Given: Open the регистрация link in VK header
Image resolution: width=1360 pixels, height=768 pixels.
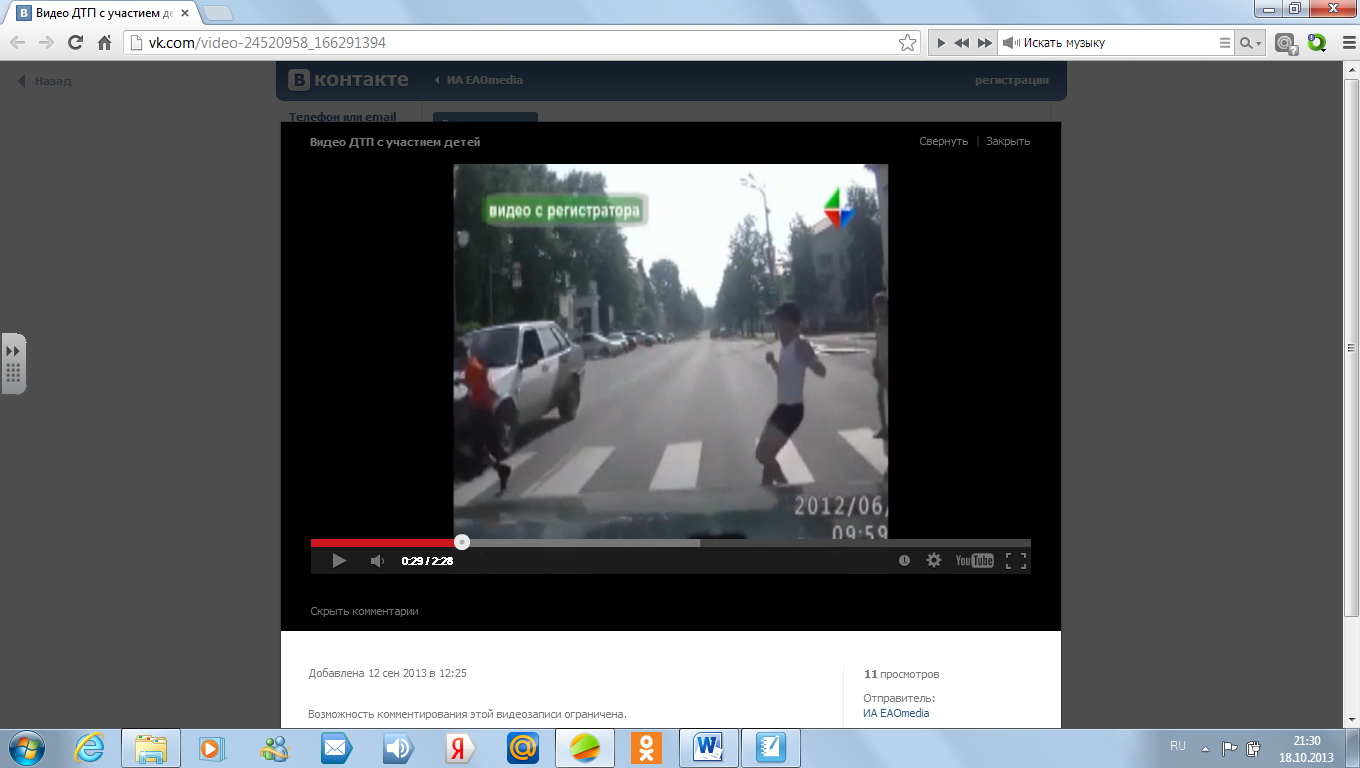Looking at the screenshot, I should [x=1012, y=80].
